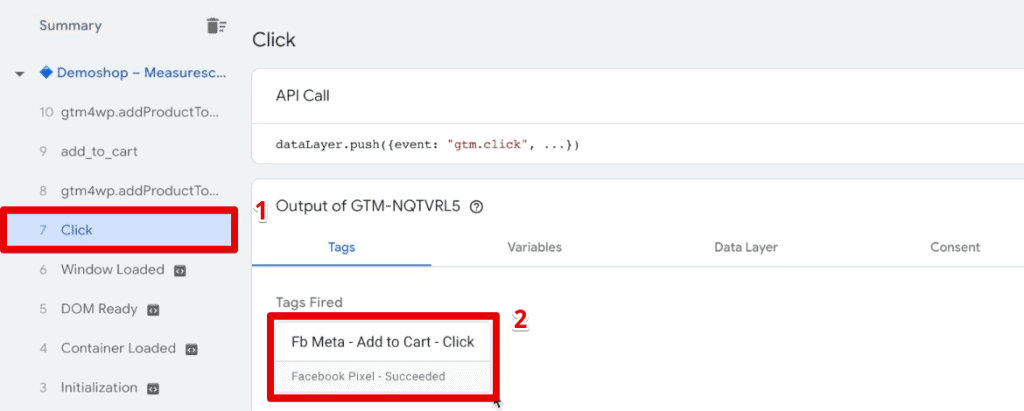Screen dimensions: 1024x411
Task: Open the Data Layer tab
Action: click(746, 247)
